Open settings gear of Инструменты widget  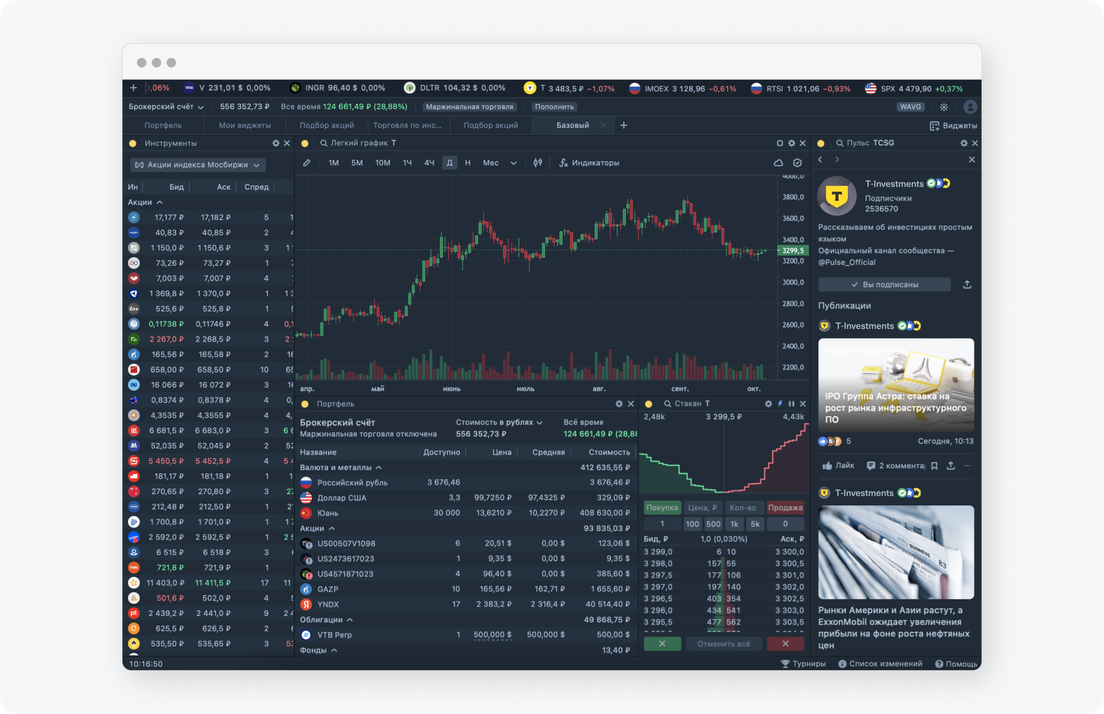[276, 143]
